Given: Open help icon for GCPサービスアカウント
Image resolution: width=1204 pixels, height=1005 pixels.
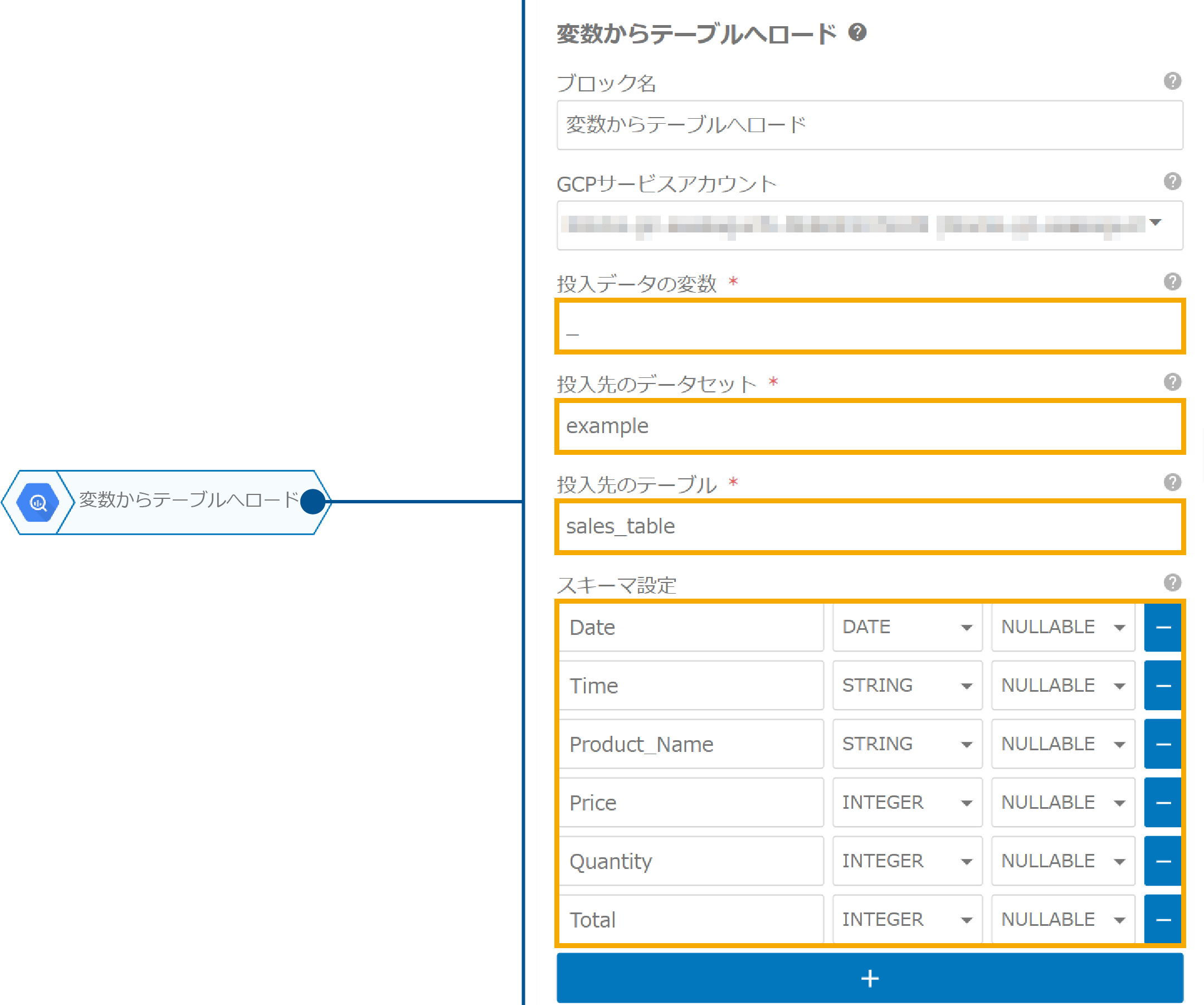Looking at the screenshot, I should pyautogui.click(x=1172, y=181).
